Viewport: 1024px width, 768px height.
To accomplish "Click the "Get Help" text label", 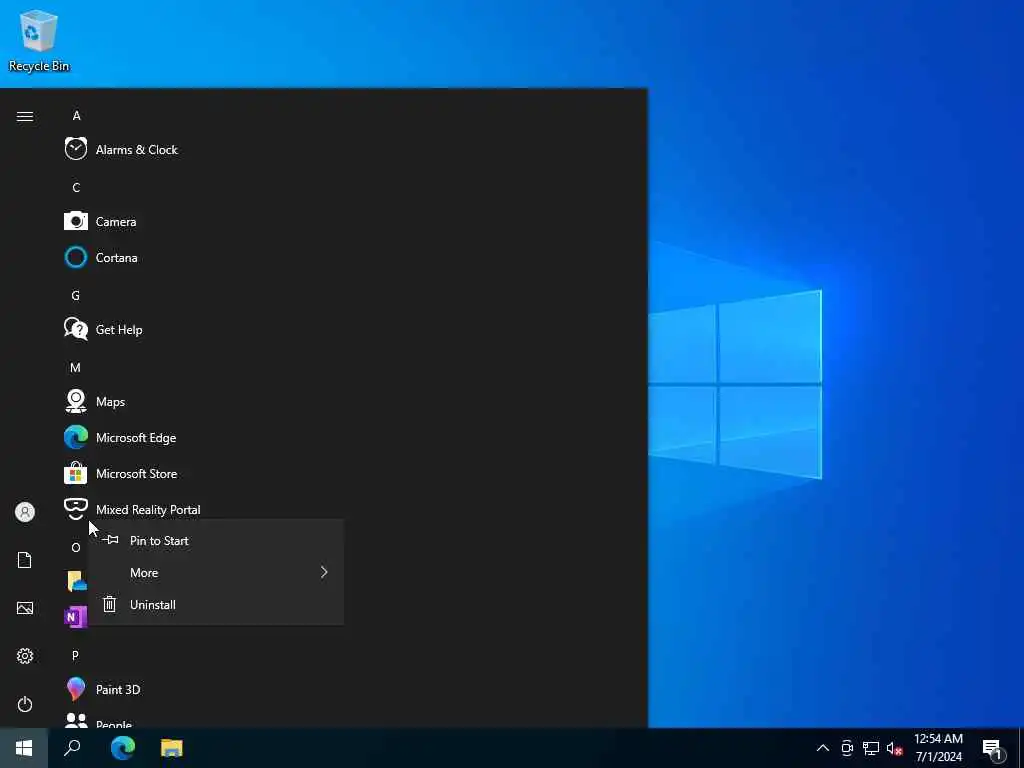I will coord(119,330).
